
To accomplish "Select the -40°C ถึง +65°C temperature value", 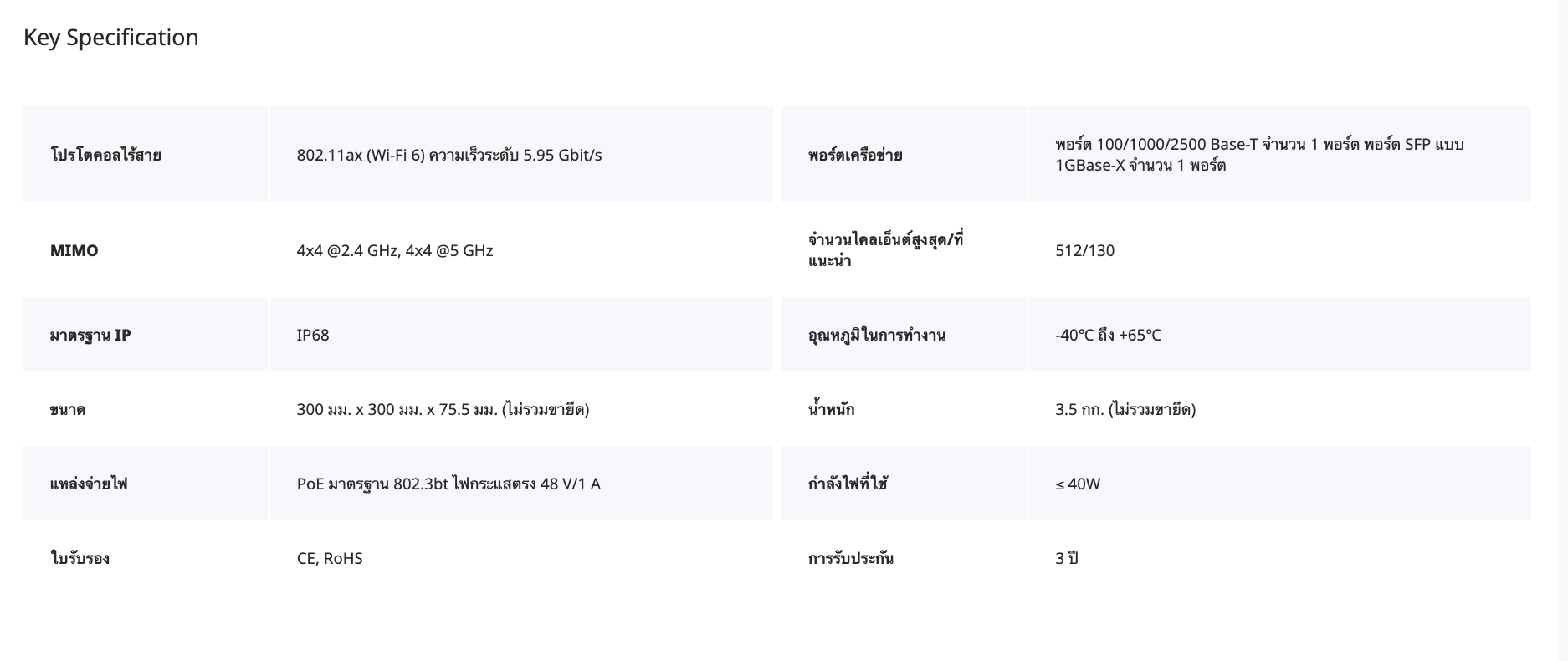I will coord(1108,335).
